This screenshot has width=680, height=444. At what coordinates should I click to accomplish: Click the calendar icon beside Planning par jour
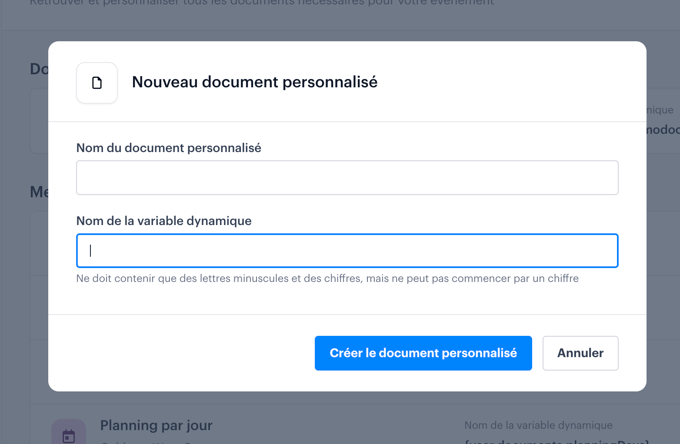pyautogui.click(x=68, y=435)
